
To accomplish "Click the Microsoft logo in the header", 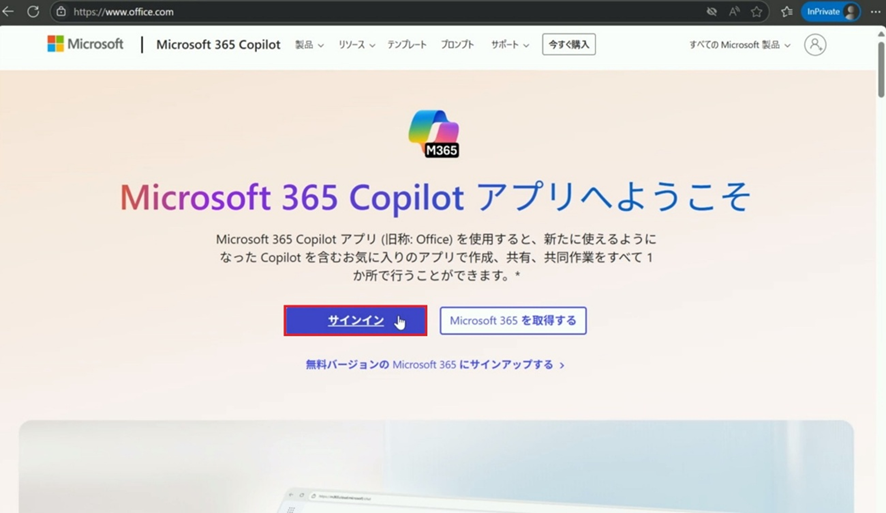I will point(86,44).
